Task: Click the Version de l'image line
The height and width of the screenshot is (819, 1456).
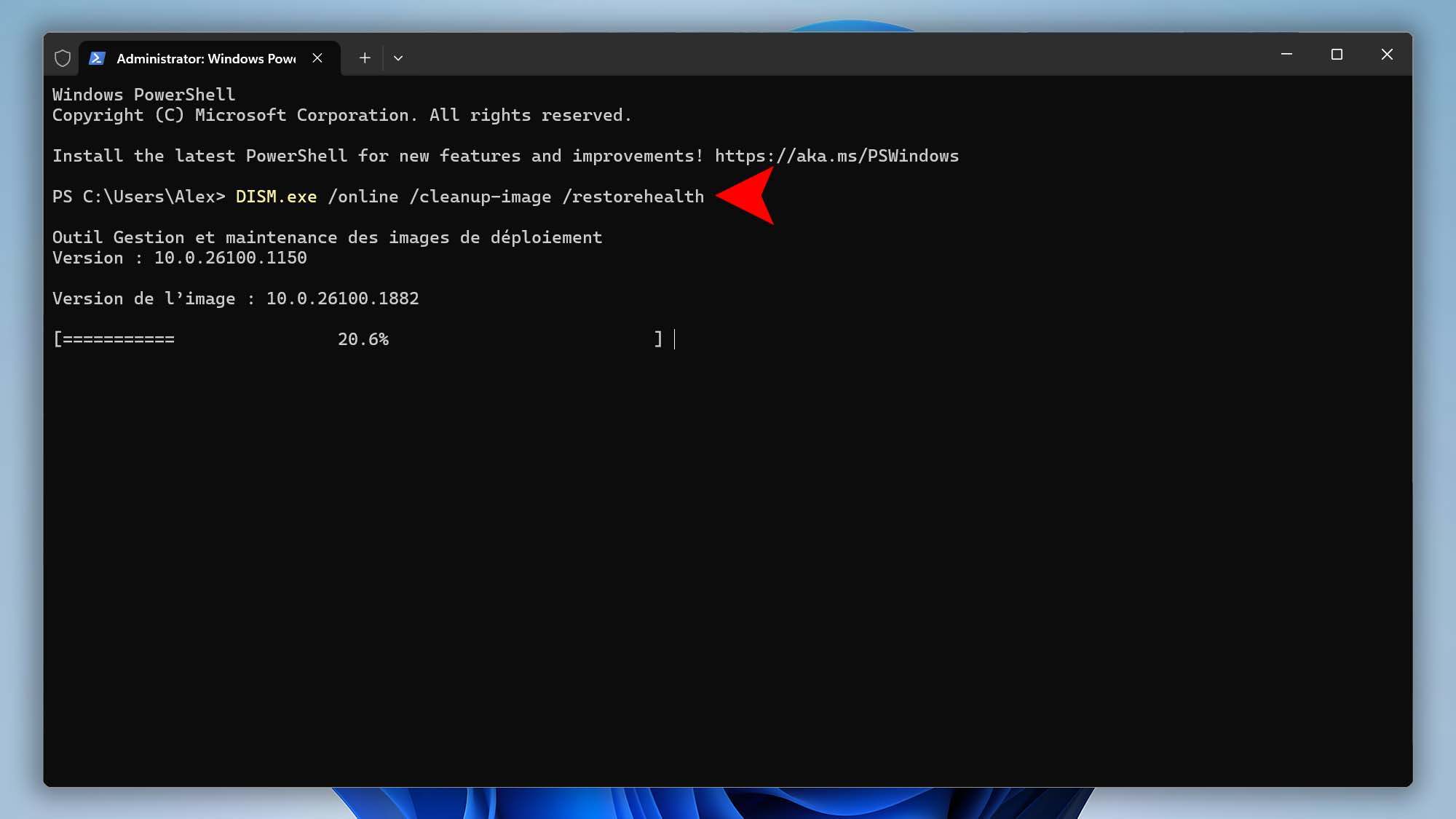Action: pos(235,298)
